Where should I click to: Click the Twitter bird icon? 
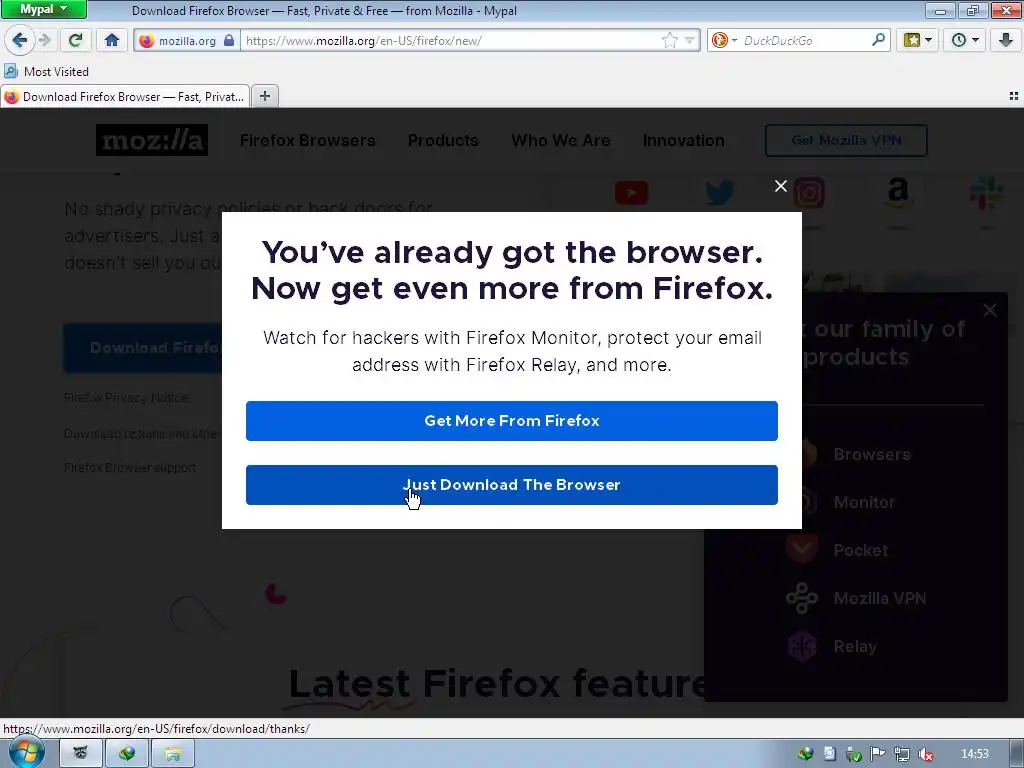pos(720,193)
